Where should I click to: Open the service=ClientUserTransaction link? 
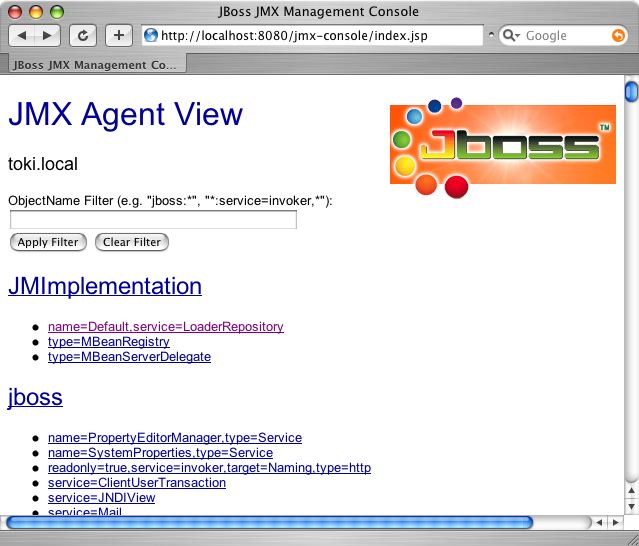point(137,483)
